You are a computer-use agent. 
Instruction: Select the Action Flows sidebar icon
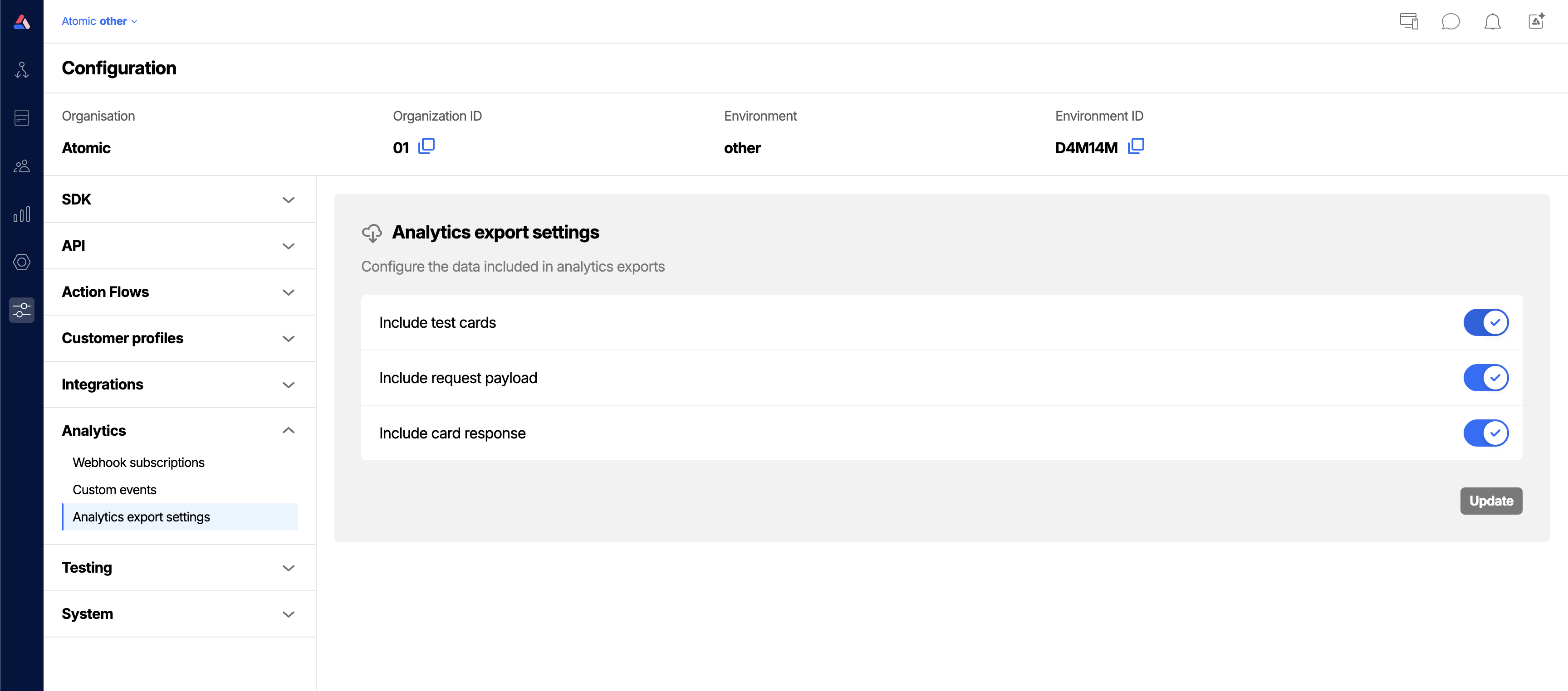tap(22, 69)
